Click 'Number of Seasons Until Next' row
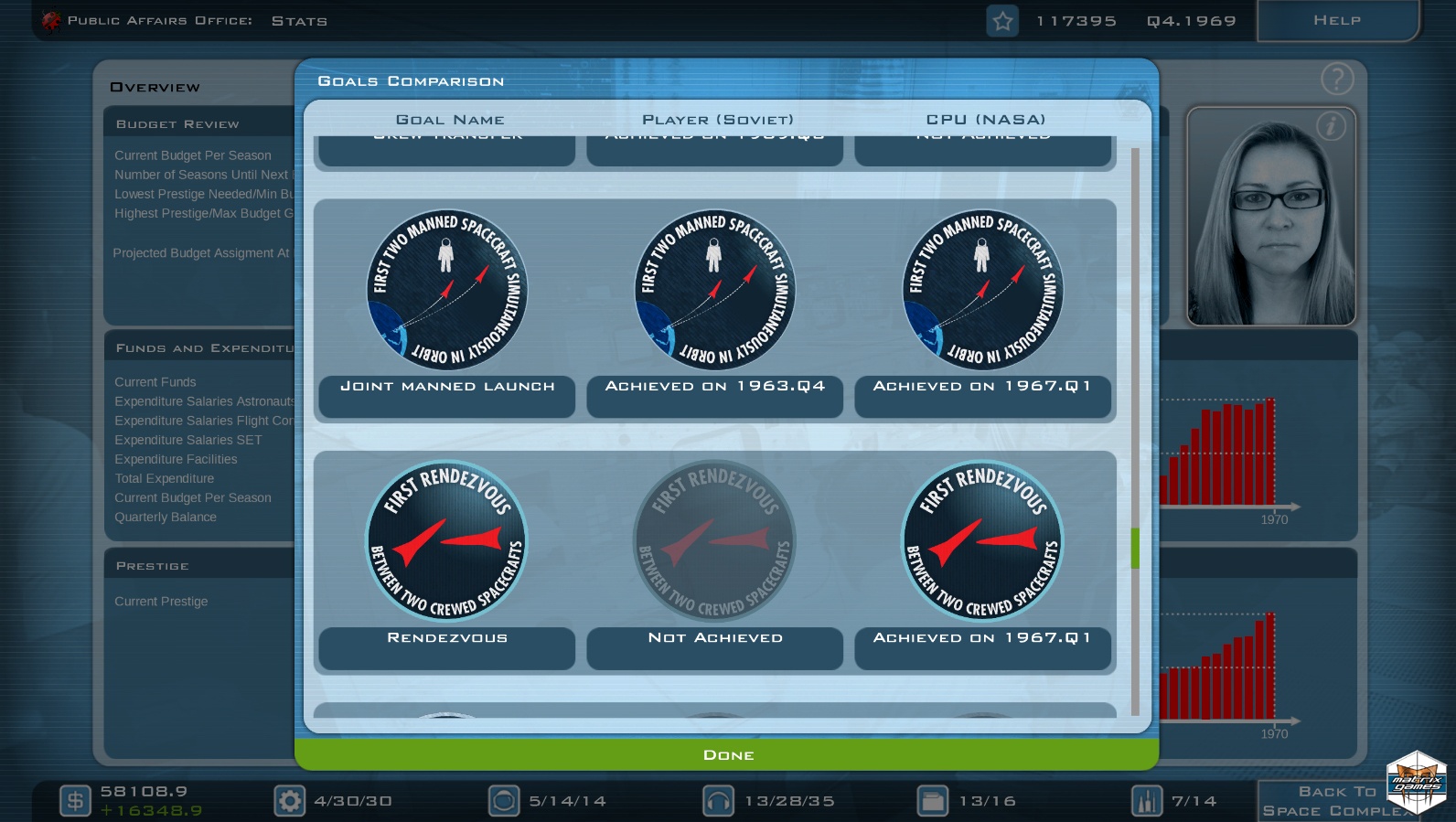Viewport: 1456px width, 822px height. [x=203, y=175]
